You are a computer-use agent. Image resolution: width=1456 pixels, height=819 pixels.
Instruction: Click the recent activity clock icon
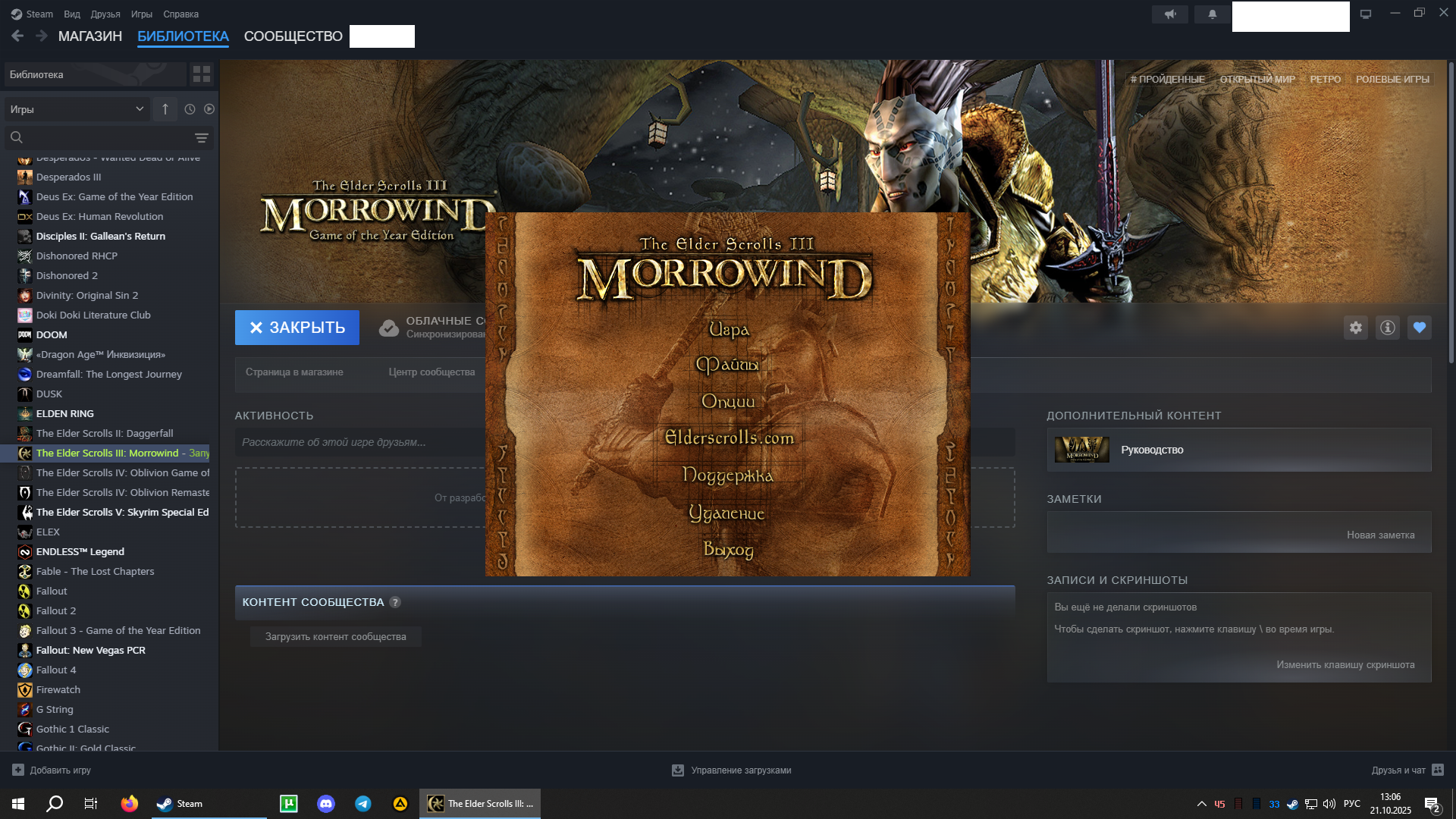[190, 109]
